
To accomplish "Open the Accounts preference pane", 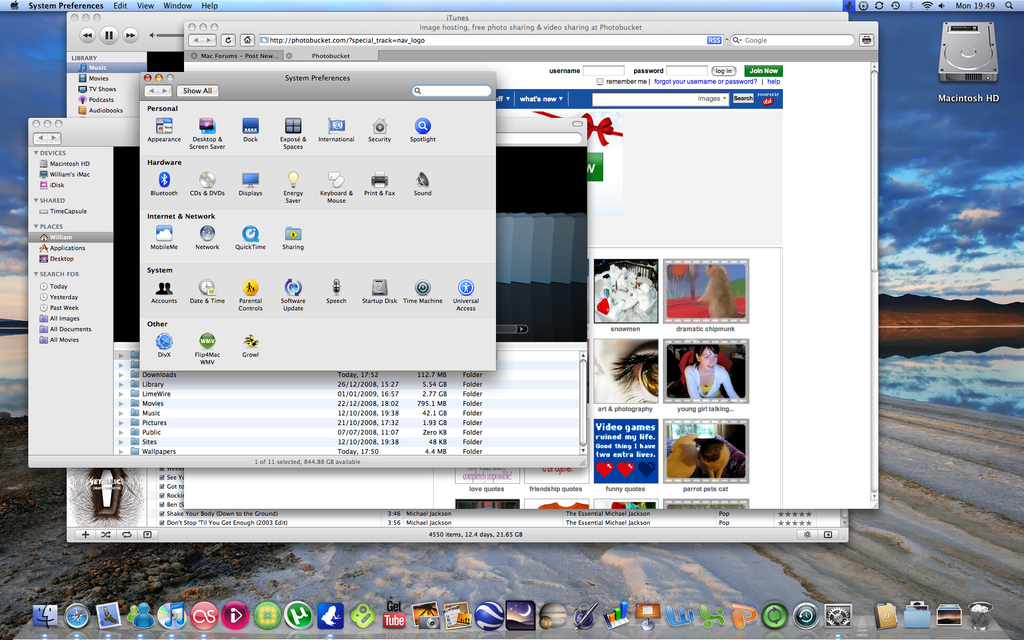I will (164, 291).
